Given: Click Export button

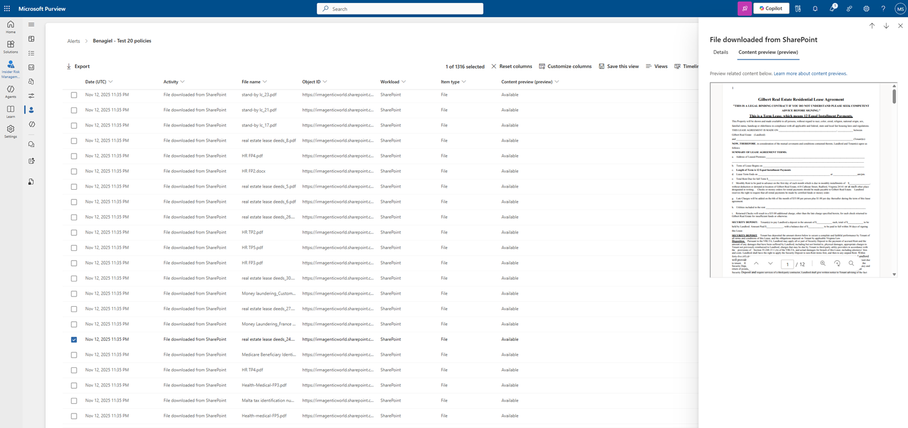Looking at the screenshot, I should click(x=78, y=67).
